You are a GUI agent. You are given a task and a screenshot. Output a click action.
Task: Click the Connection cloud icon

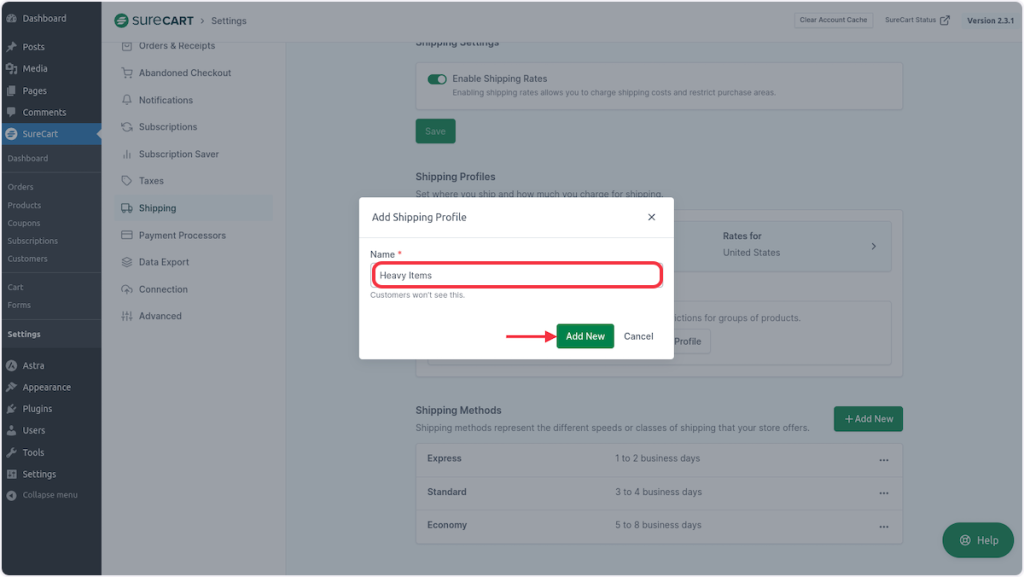[127, 289]
